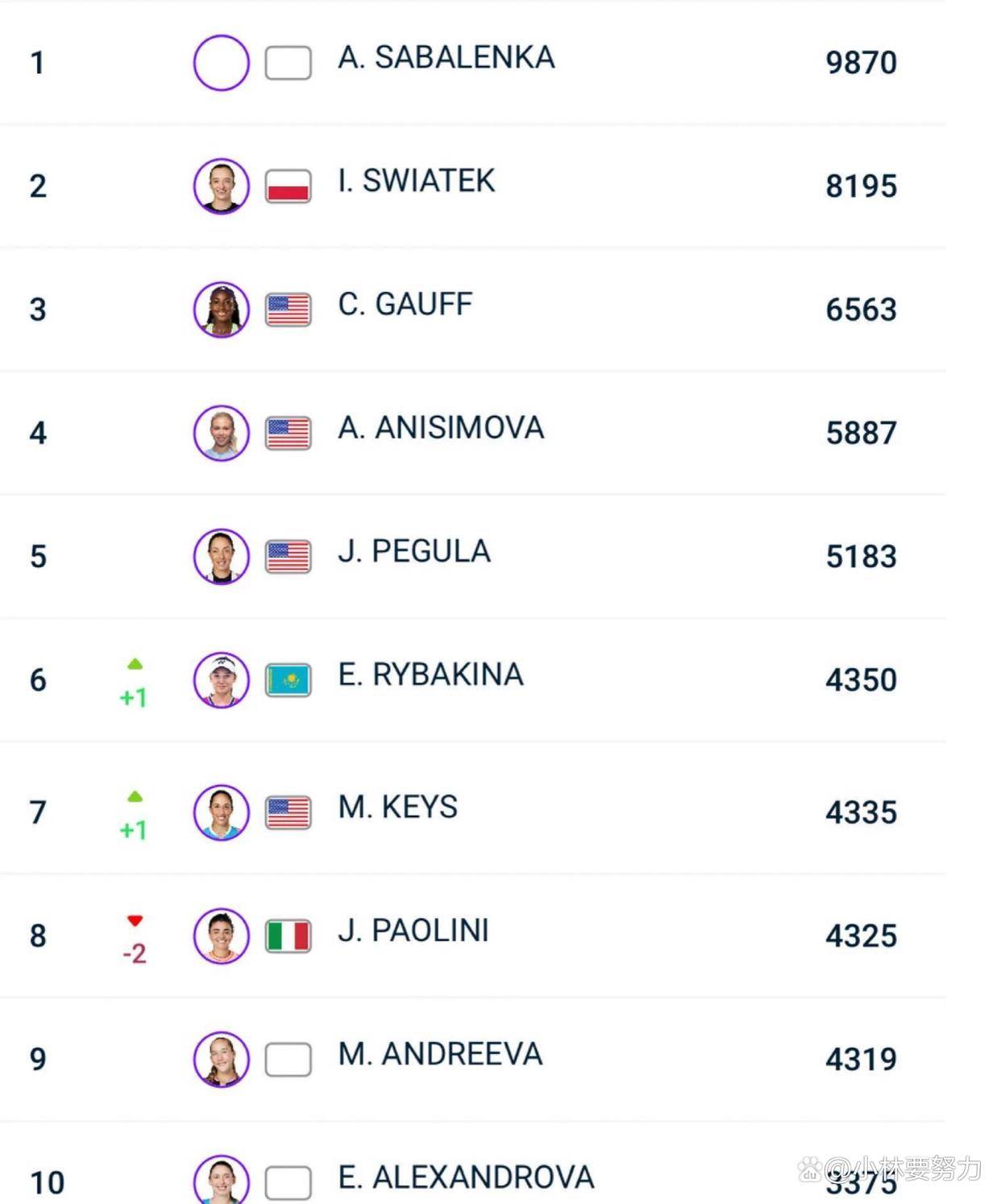The width and height of the screenshot is (1001, 1204).
Task: Click the red down arrow for Paolini
Action: point(135,920)
